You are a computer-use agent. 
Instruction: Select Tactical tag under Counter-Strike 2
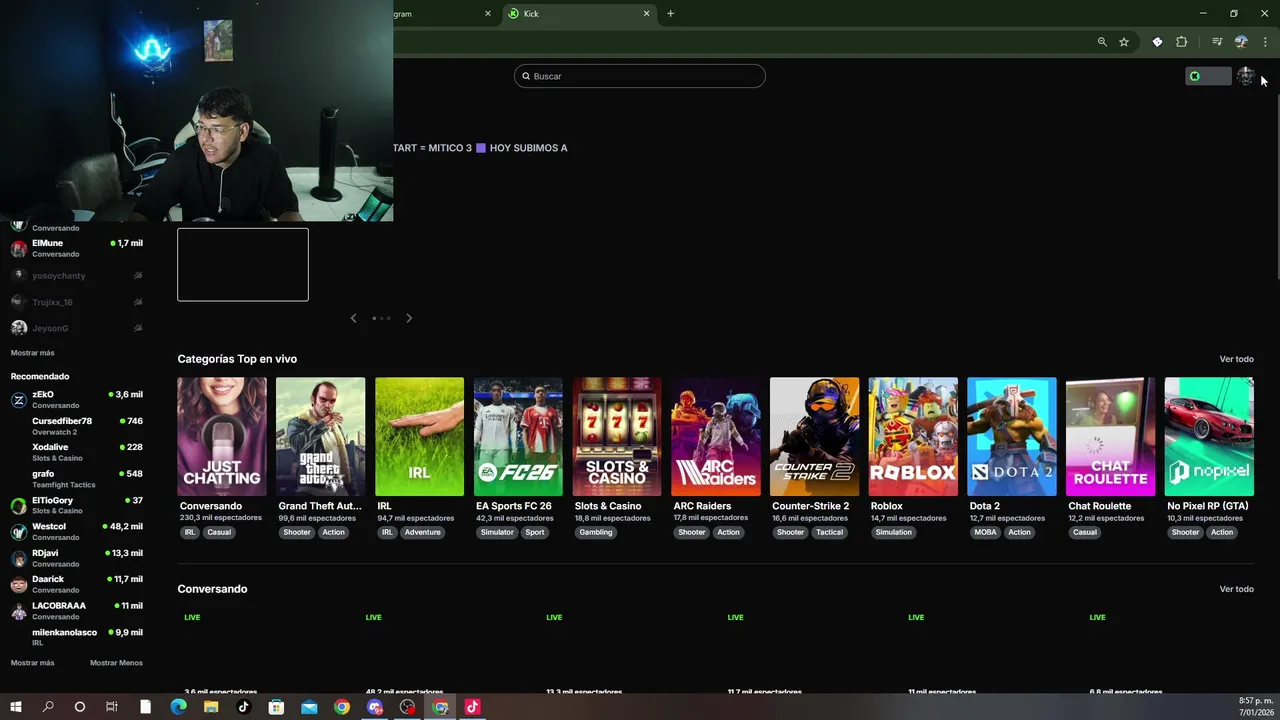[x=829, y=532]
